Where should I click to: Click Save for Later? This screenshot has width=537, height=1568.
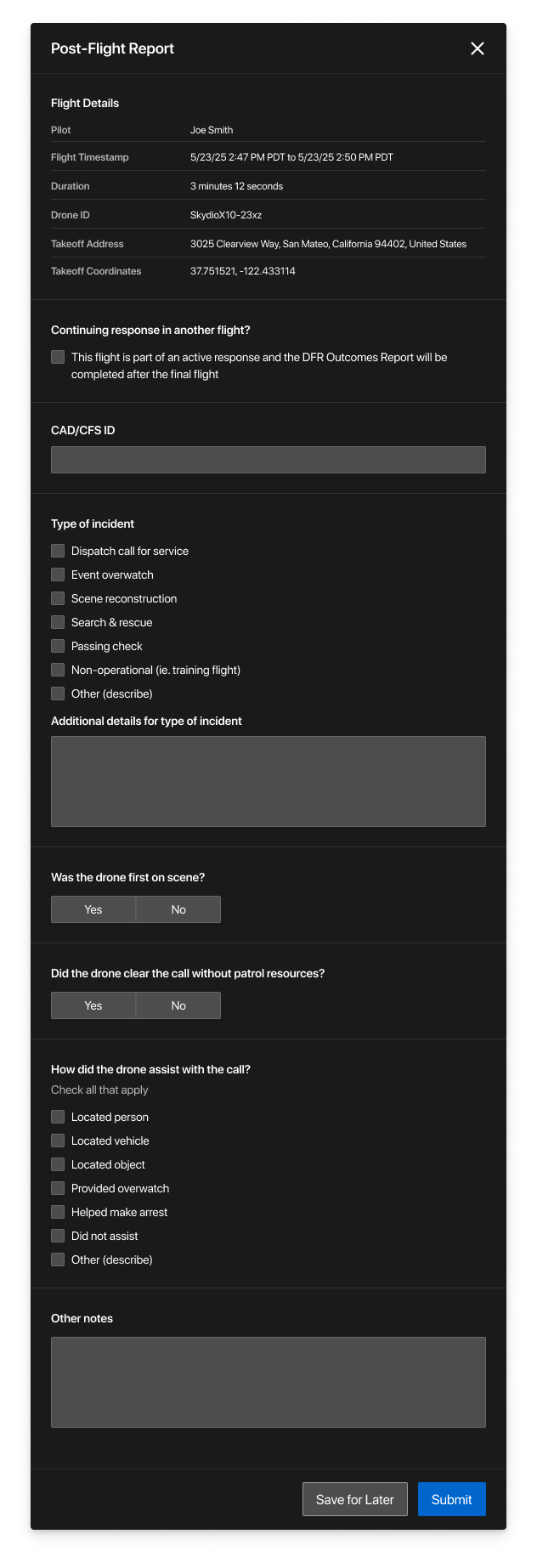(354, 1499)
